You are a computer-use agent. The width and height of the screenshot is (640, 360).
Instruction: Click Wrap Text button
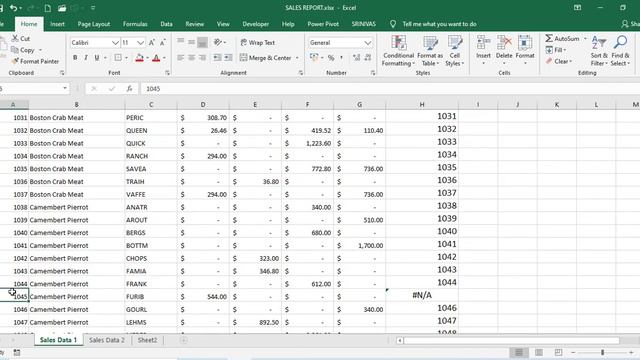[x=258, y=42]
